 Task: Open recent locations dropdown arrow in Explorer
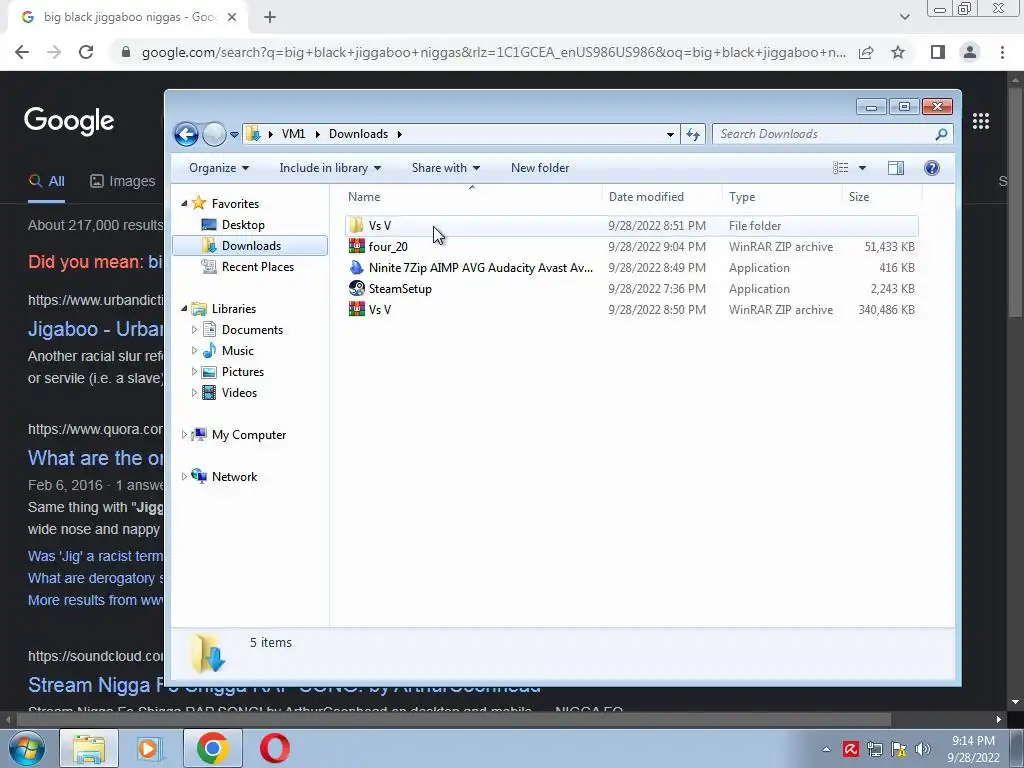tap(234, 135)
